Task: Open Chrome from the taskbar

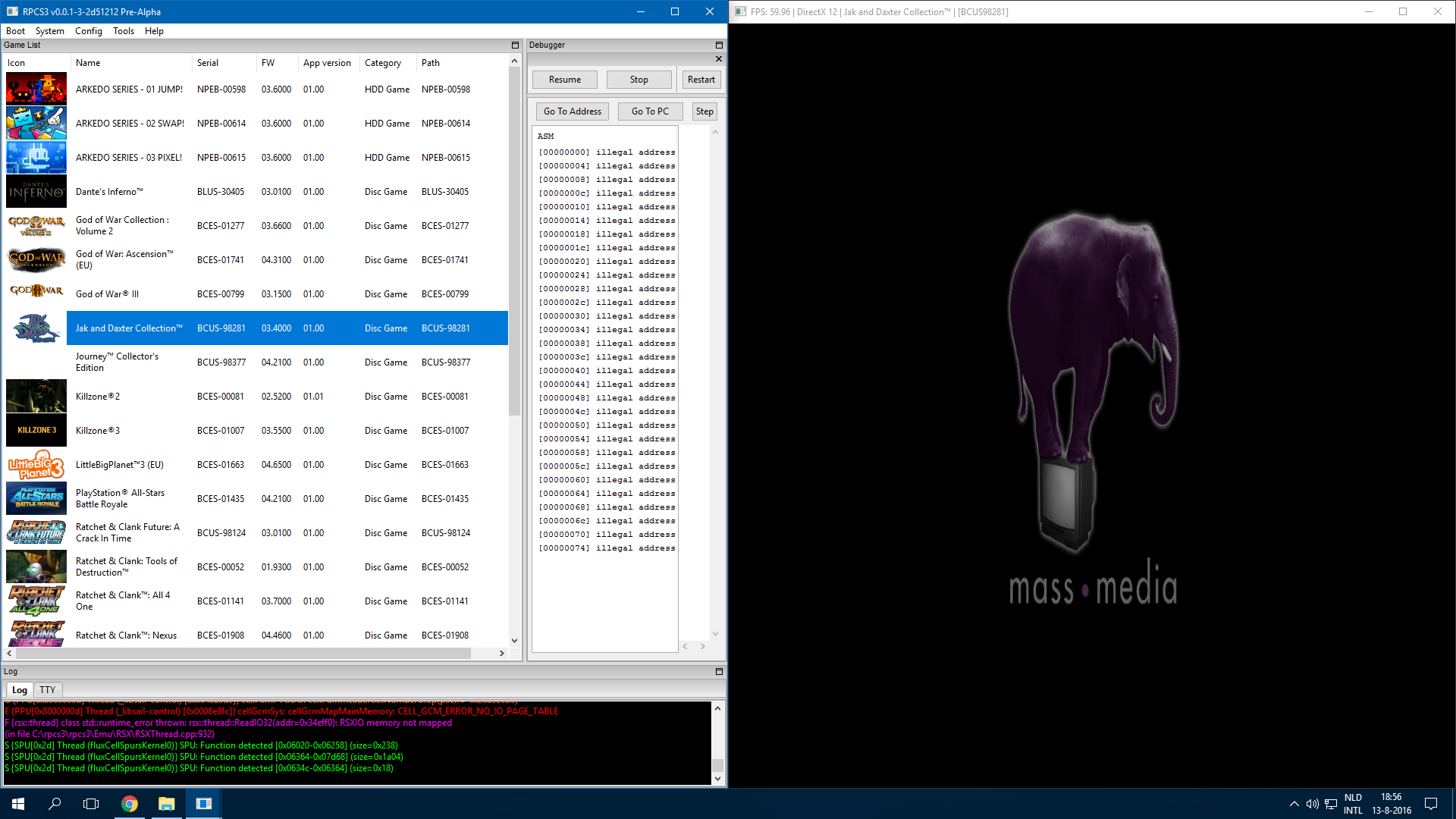Action: coord(130,804)
